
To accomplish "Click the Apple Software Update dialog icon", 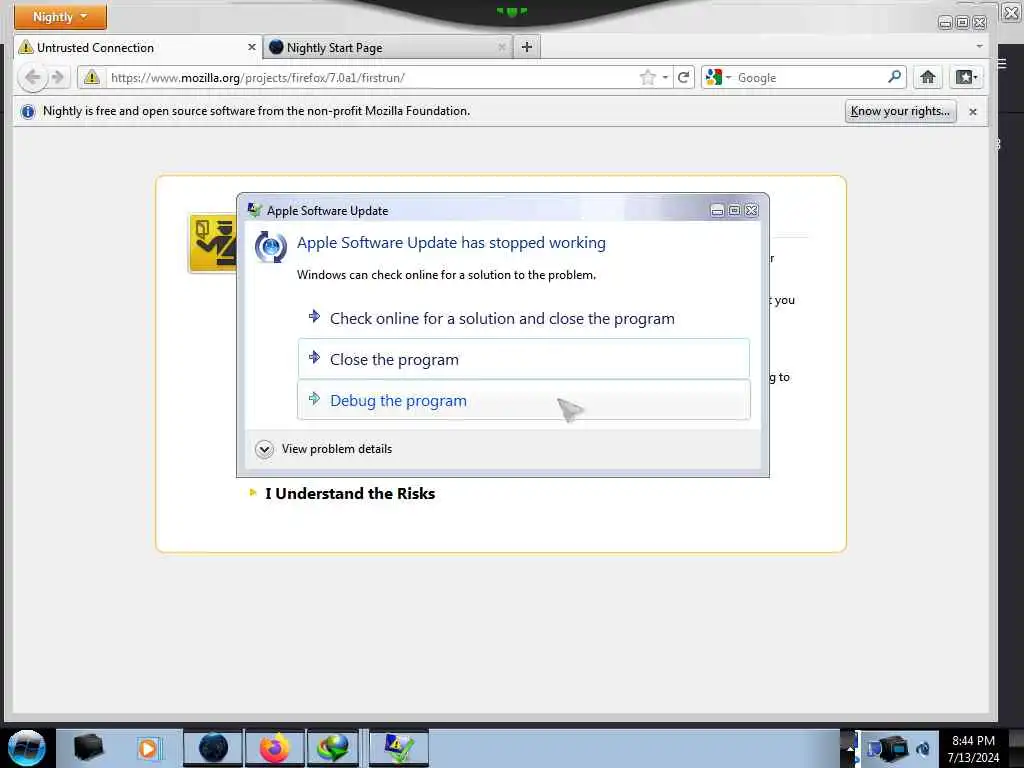I will click(270, 247).
